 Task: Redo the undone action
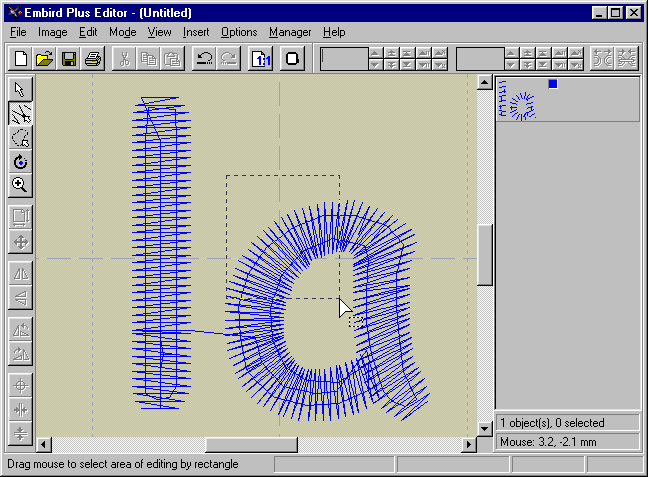[228, 59]
